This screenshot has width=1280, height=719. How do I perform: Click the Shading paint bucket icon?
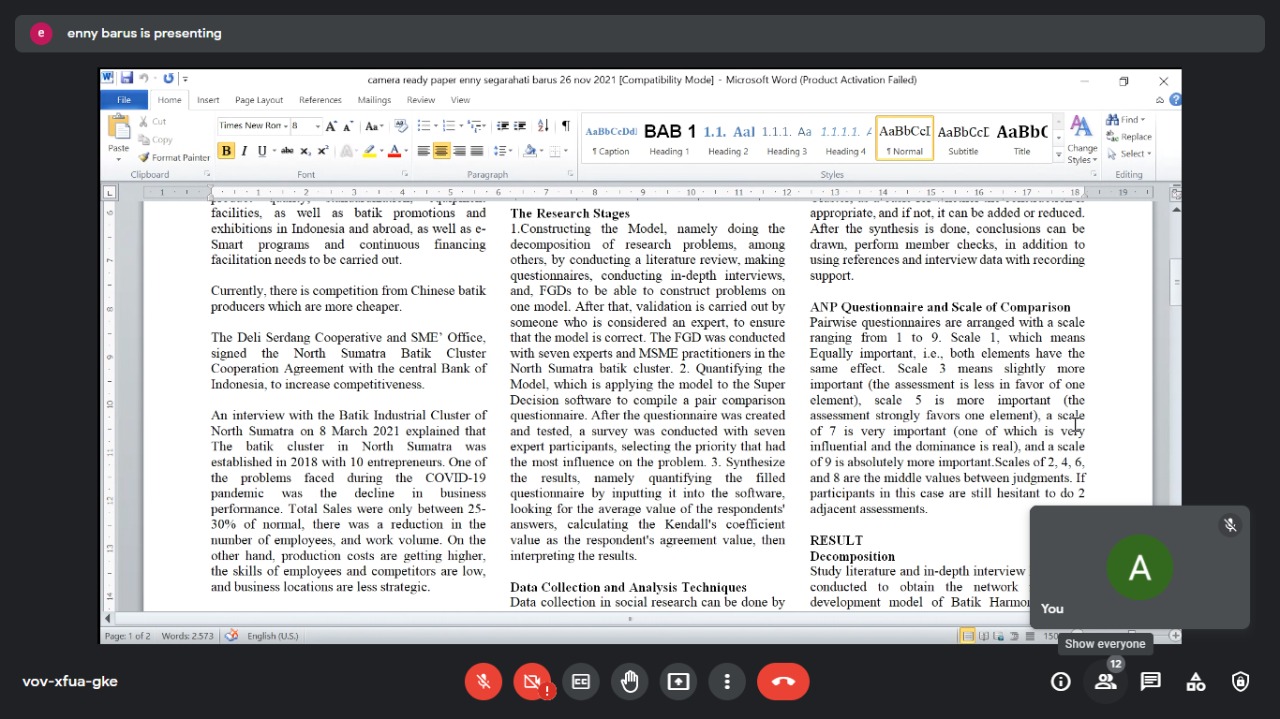529,151
